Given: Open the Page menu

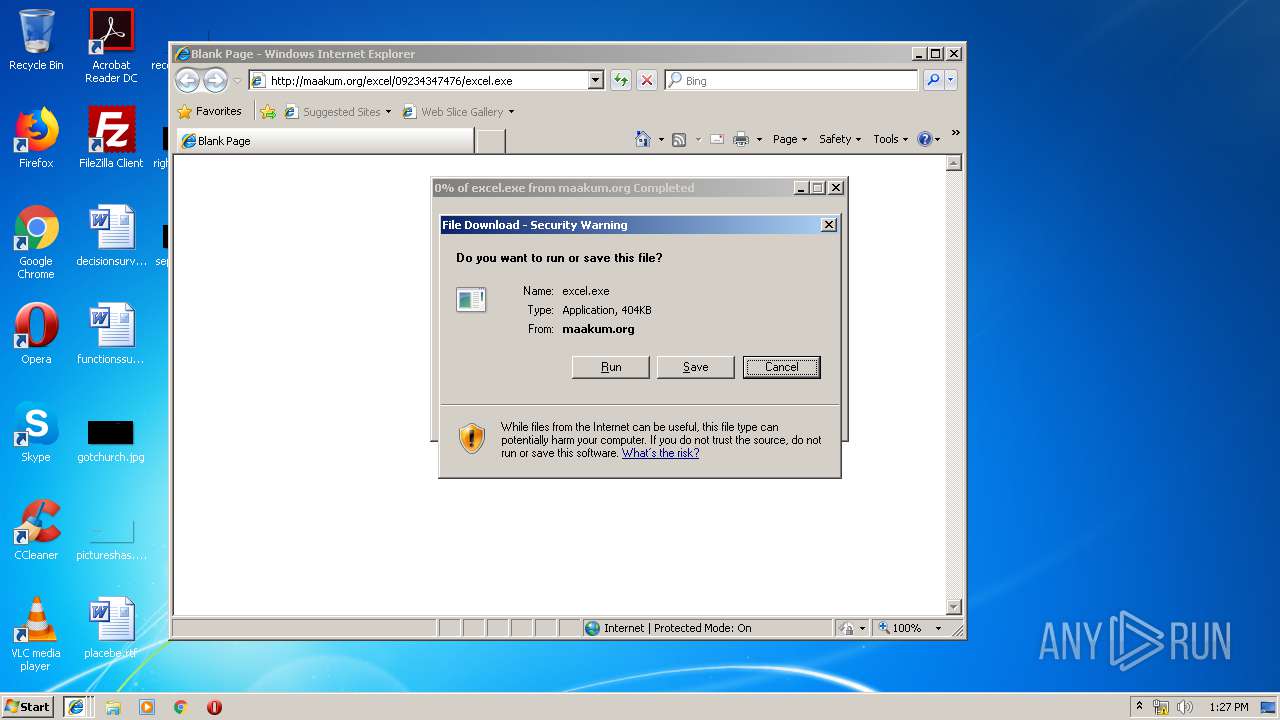Looking at the screenshot, I should (789, 139).
